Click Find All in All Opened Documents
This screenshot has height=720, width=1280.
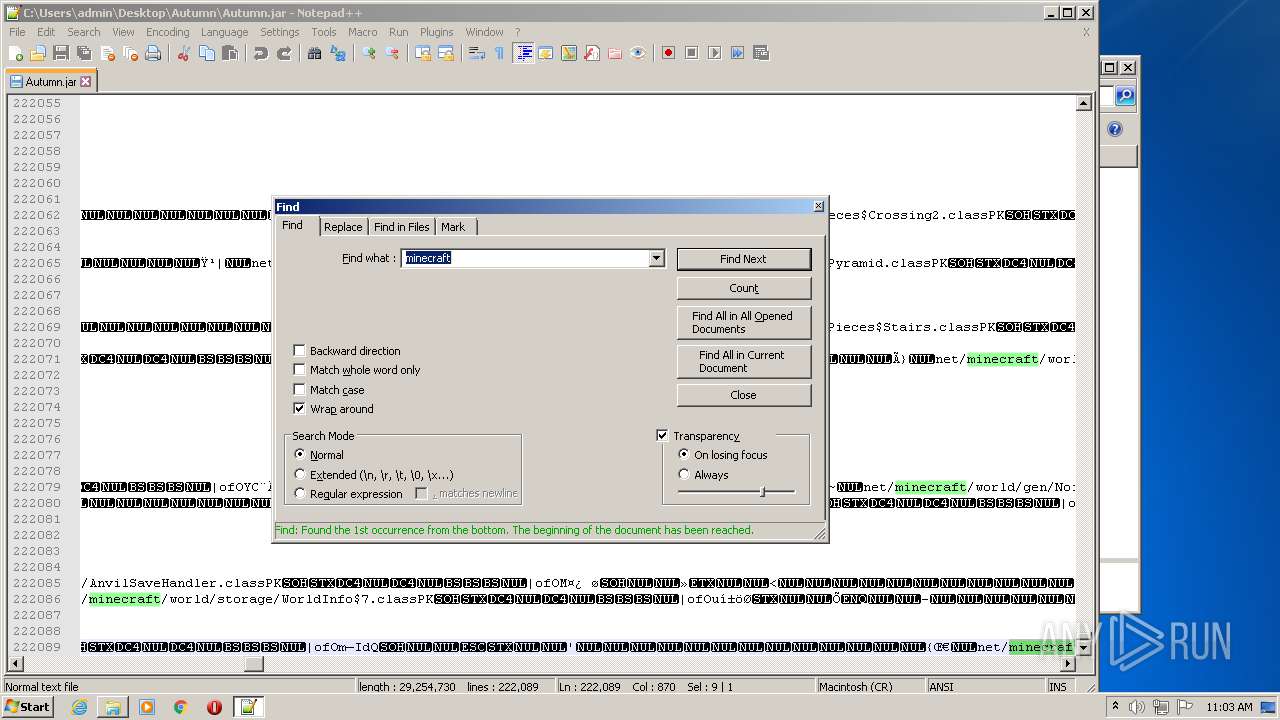[744, 322]
